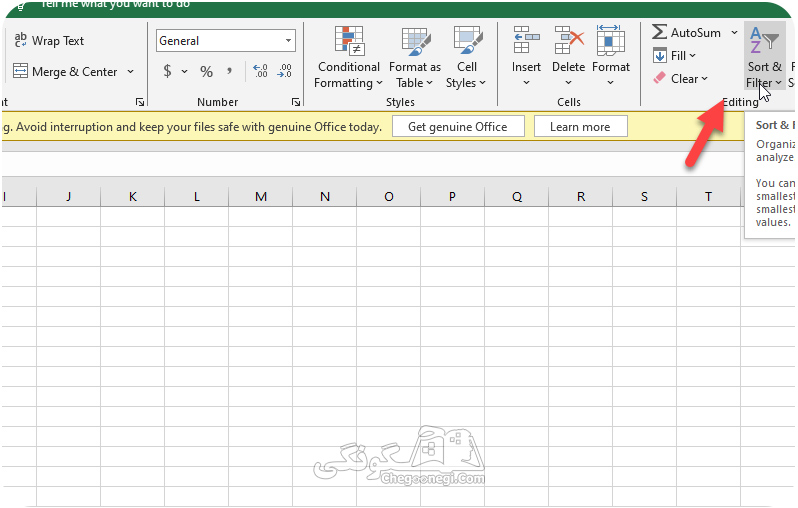Open Conditional Formatting menu
Screen dimensions: 798x508
pyautogui.click(x=349, y=57)
